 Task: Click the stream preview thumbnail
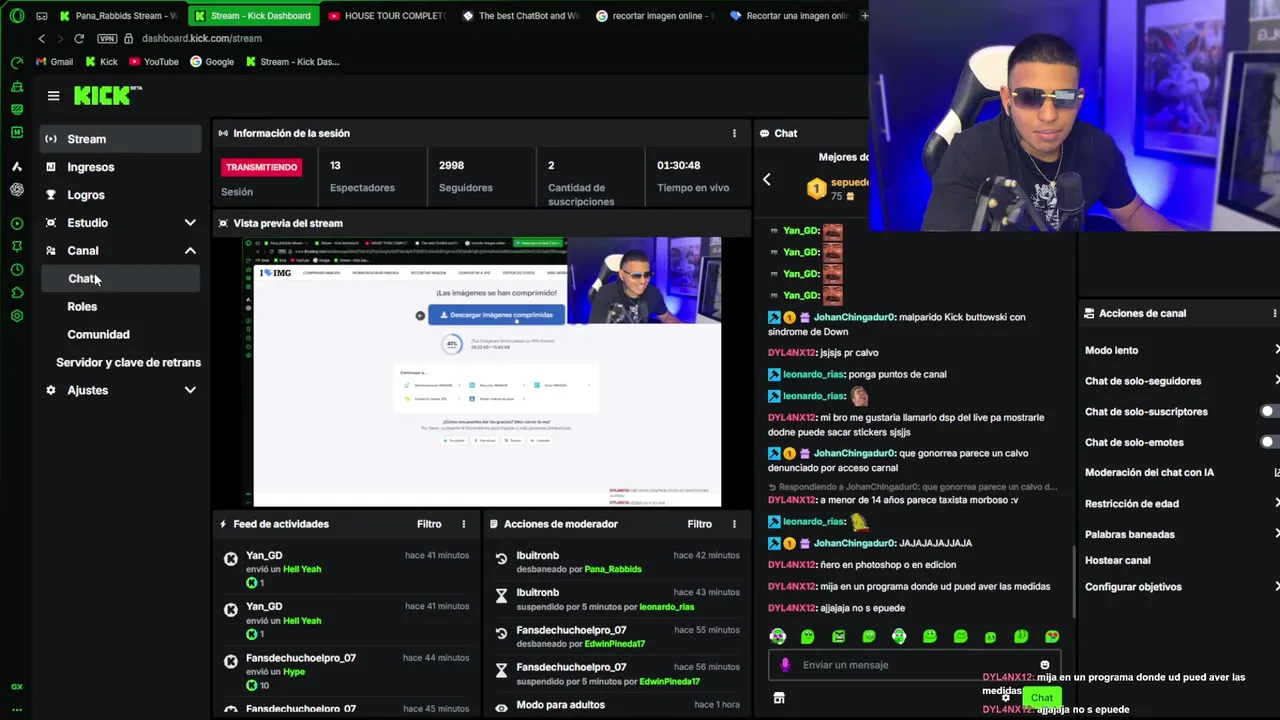tap(482, 371)
